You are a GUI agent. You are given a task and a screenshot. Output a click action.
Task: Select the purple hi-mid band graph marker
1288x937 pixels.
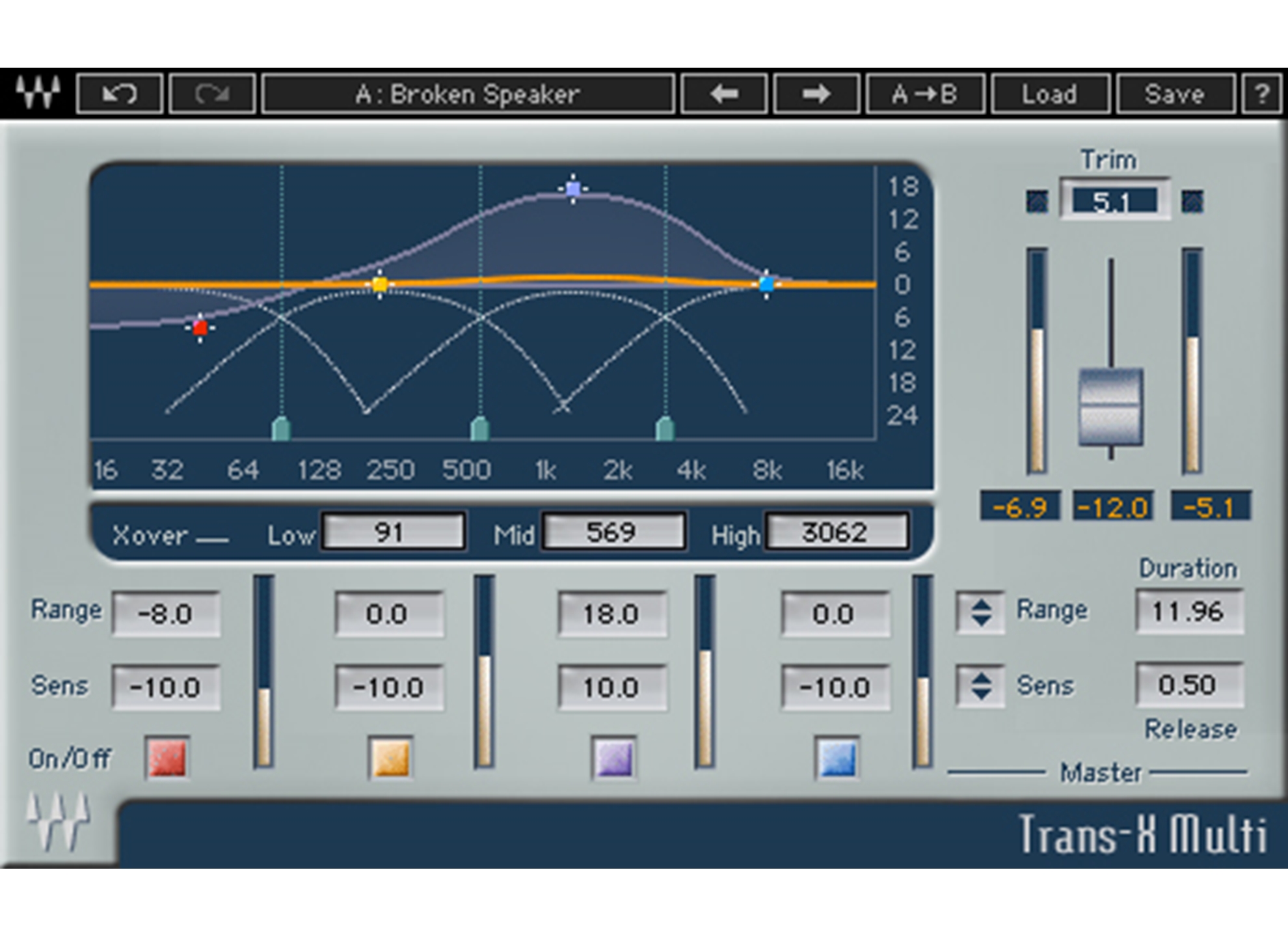point(573,189)
